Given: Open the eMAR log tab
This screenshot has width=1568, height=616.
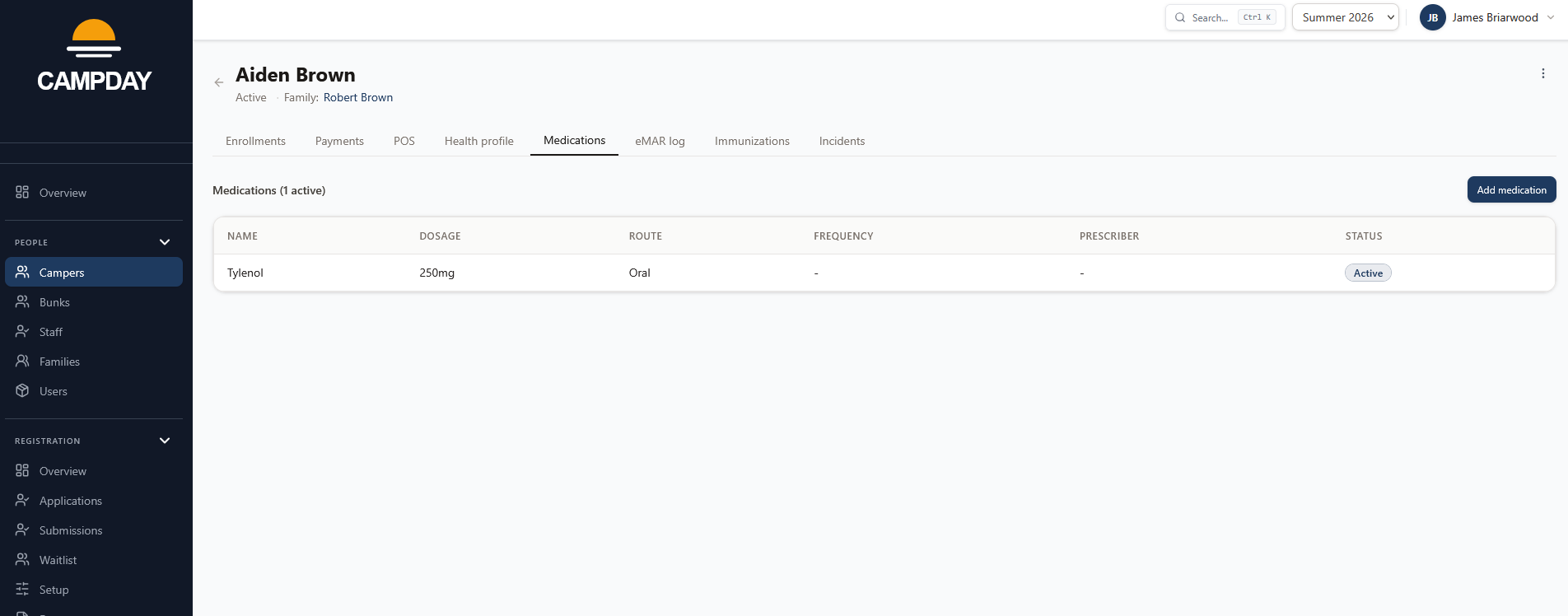Looking at the screenshot, I should point(660,141).
